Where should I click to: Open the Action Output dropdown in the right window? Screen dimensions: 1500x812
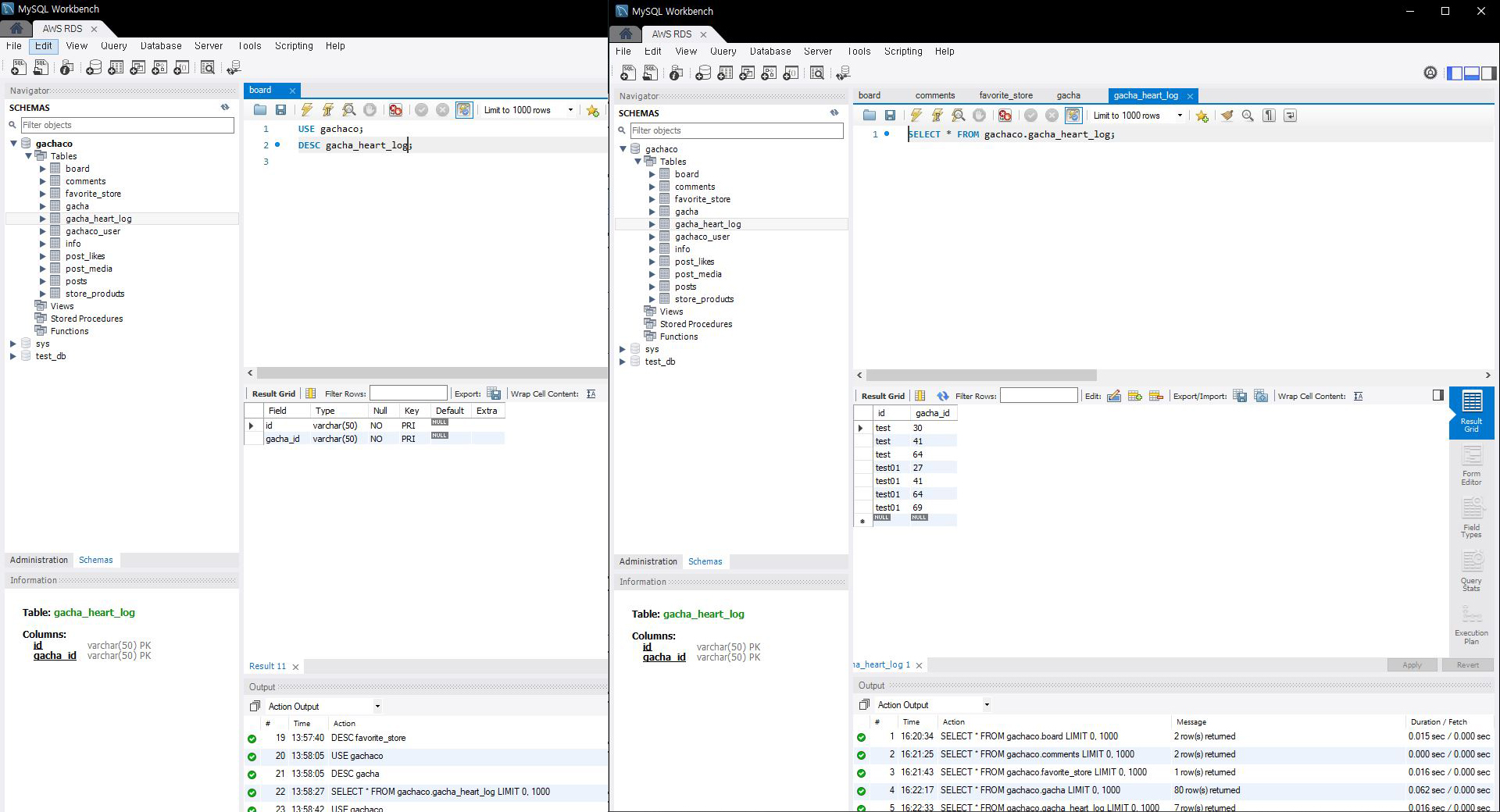(x=987, y=705)
